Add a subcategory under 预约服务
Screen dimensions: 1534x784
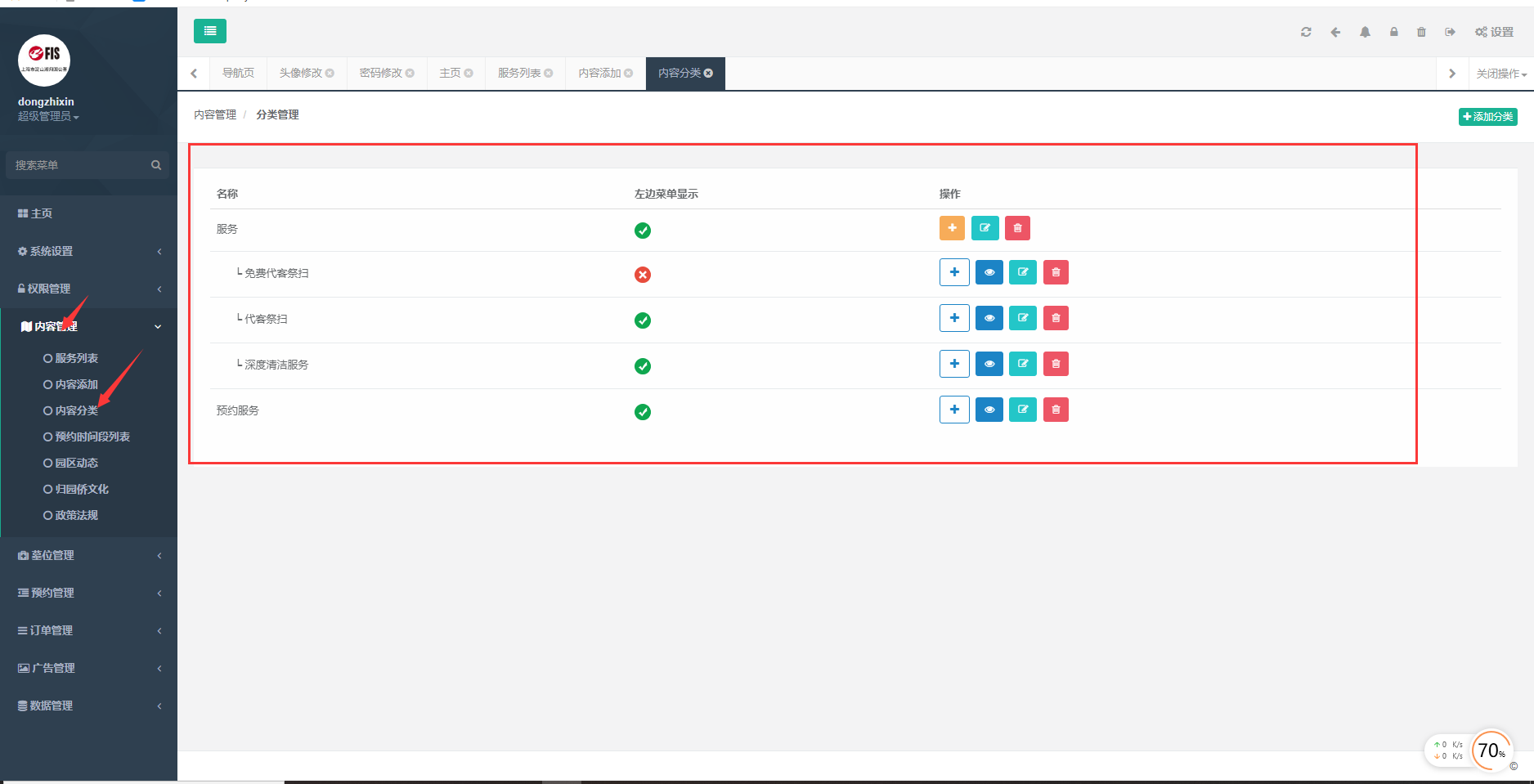(x=954, y=410)
